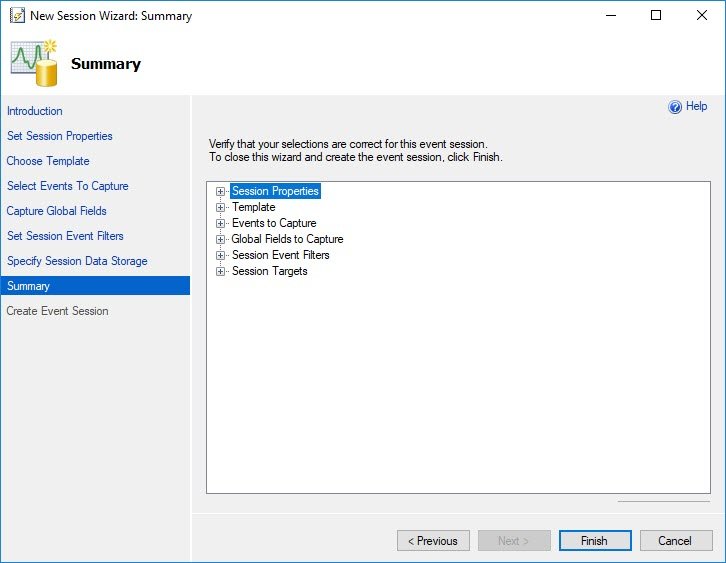The width and height of the screenshot is (726, 563).
Task: Click the Finish button
Action: click(595, 541)
